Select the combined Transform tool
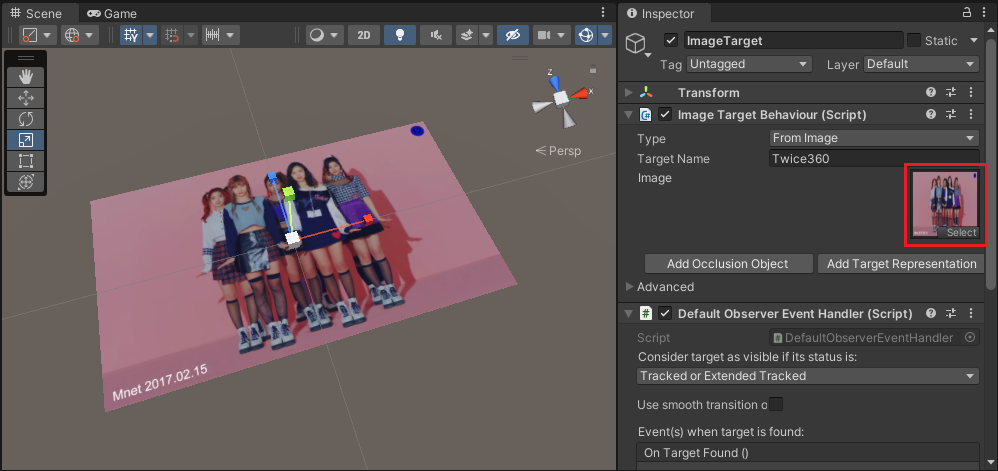The width and height of the screenshot is (998, 471). [25, 182]
